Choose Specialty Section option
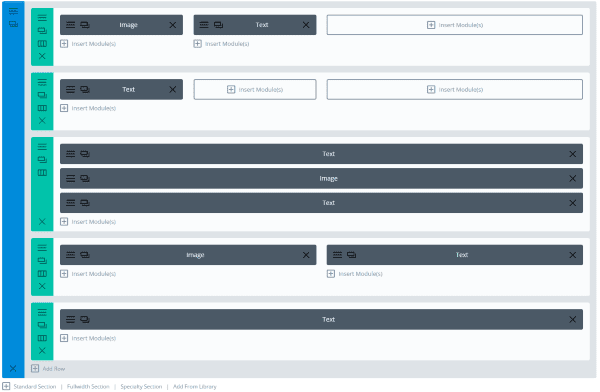The image size is (600, 392). tap(141, 387)
